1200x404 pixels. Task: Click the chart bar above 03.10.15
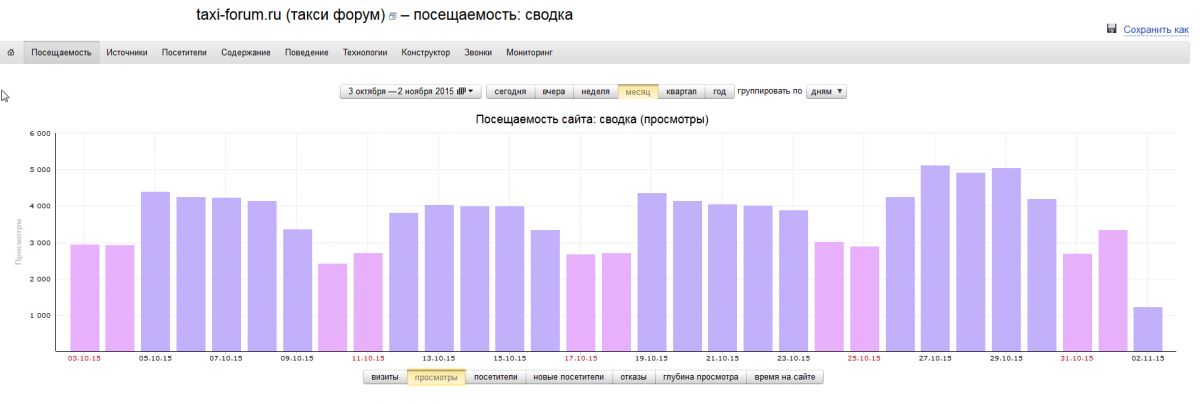pyautogui.click(x=85, y=298)
